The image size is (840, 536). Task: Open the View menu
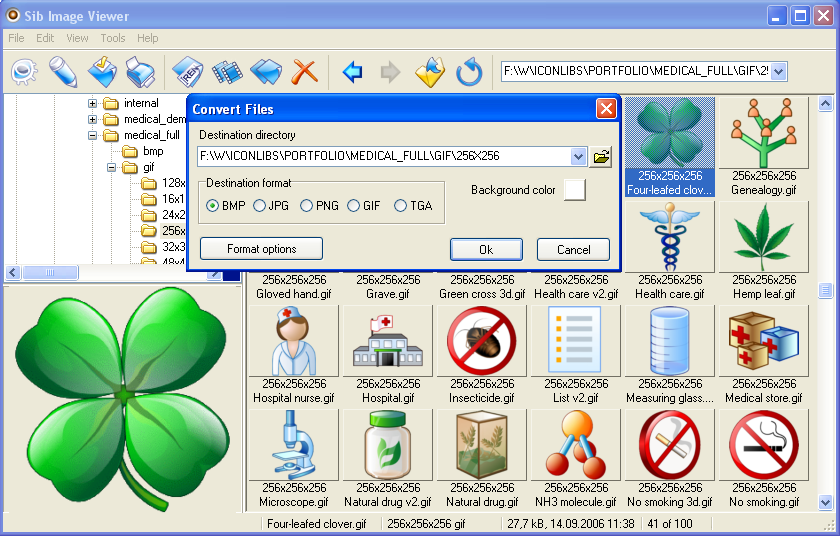(x=77, y=38)
